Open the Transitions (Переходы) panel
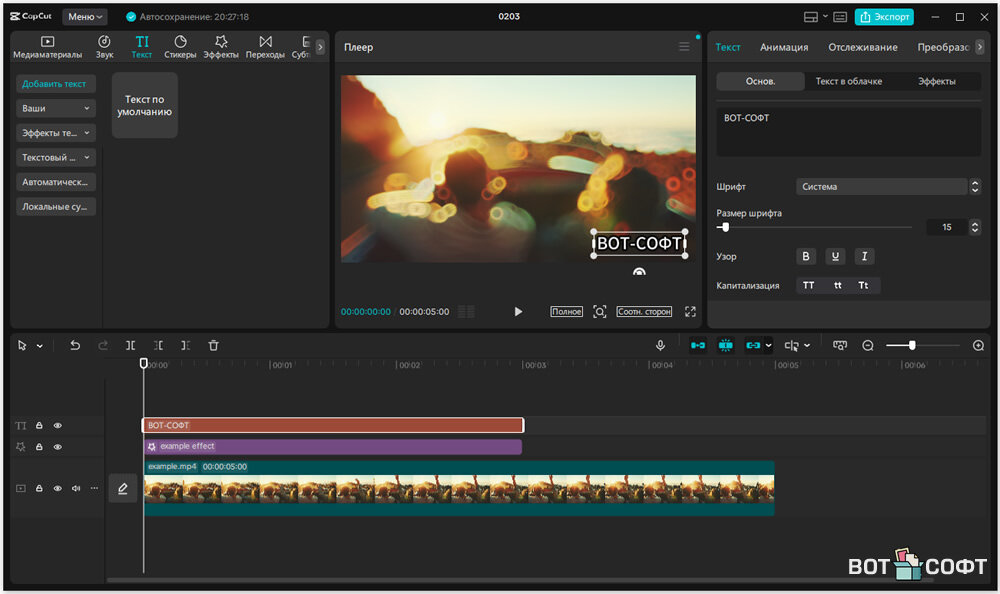This screenshot has width=1000, height=594. [265, 46]
